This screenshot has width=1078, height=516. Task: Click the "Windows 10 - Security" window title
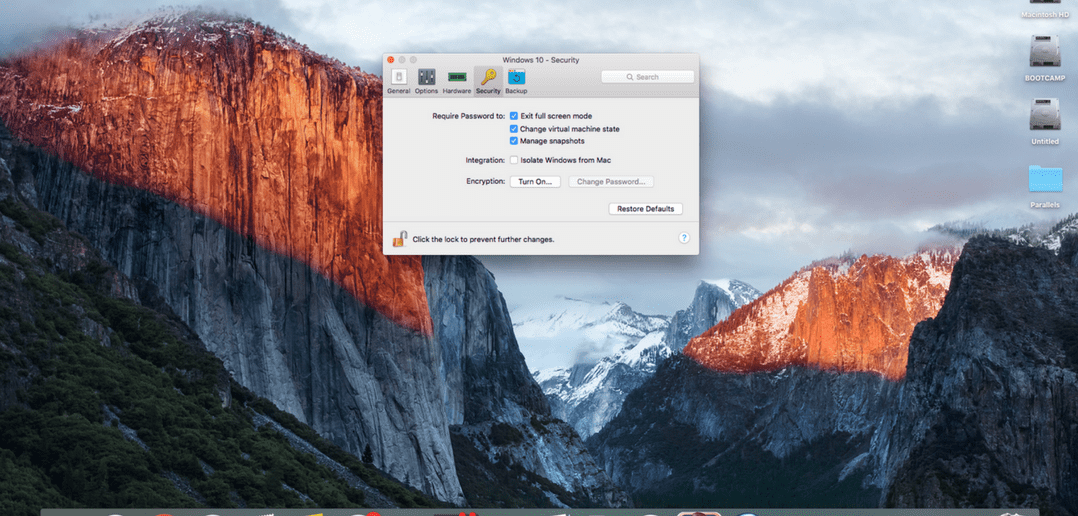pos(540,60)
